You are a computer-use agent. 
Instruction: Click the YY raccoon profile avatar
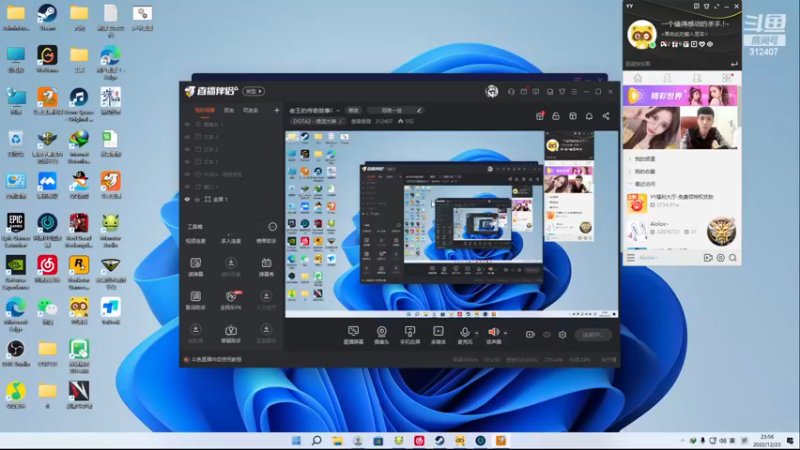(x=641, y=35)
